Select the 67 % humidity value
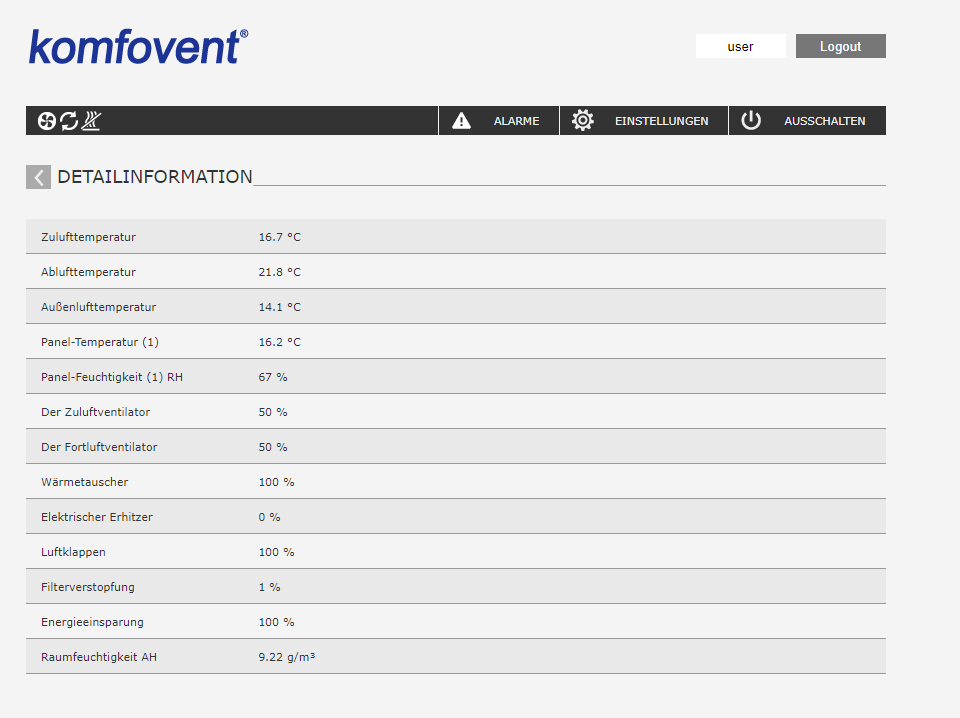Image resolution: width=960 pixels, height=718 pixels. tap(272, 377)
